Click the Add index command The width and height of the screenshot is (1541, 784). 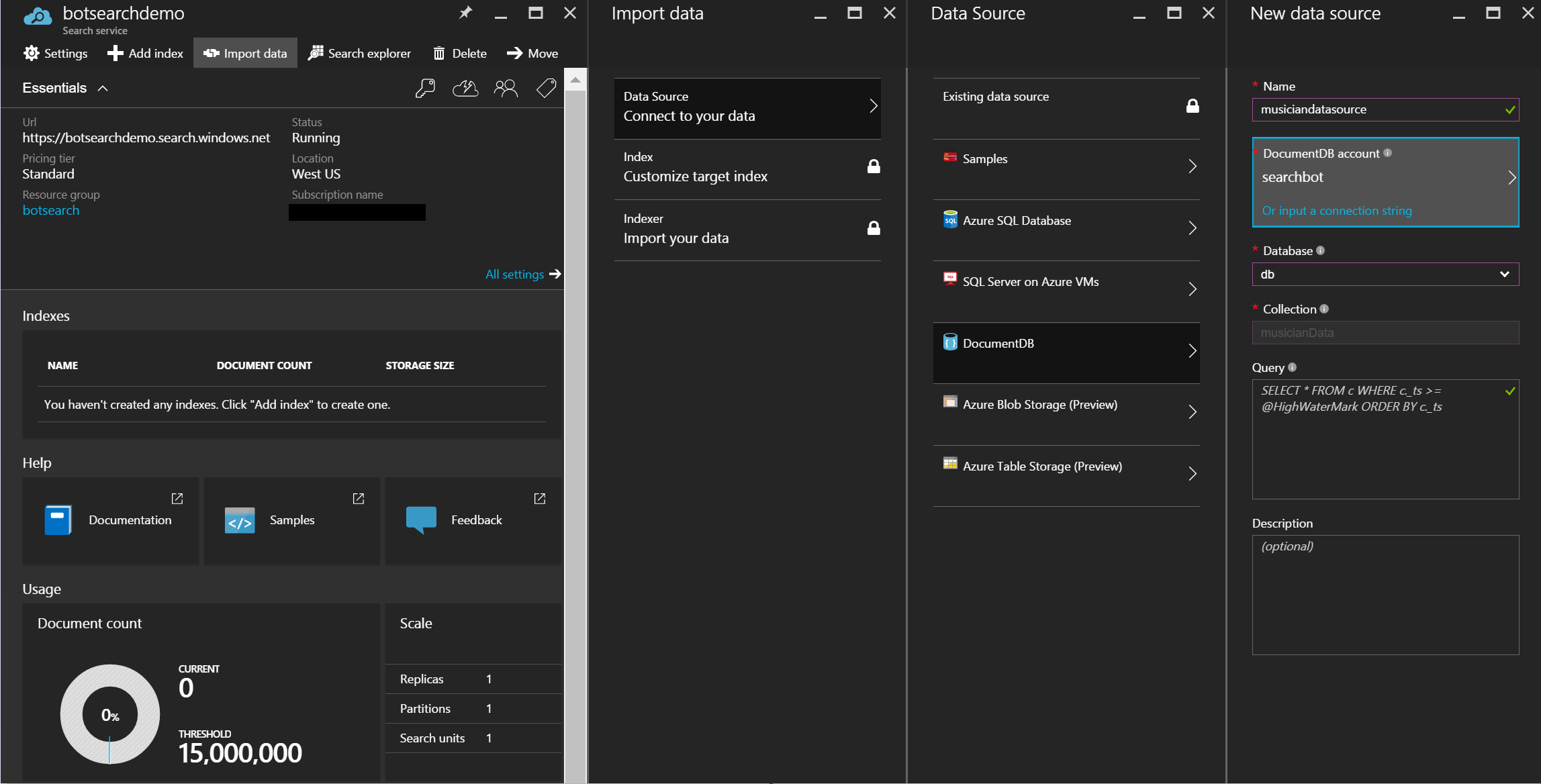(x=146, y=53)
